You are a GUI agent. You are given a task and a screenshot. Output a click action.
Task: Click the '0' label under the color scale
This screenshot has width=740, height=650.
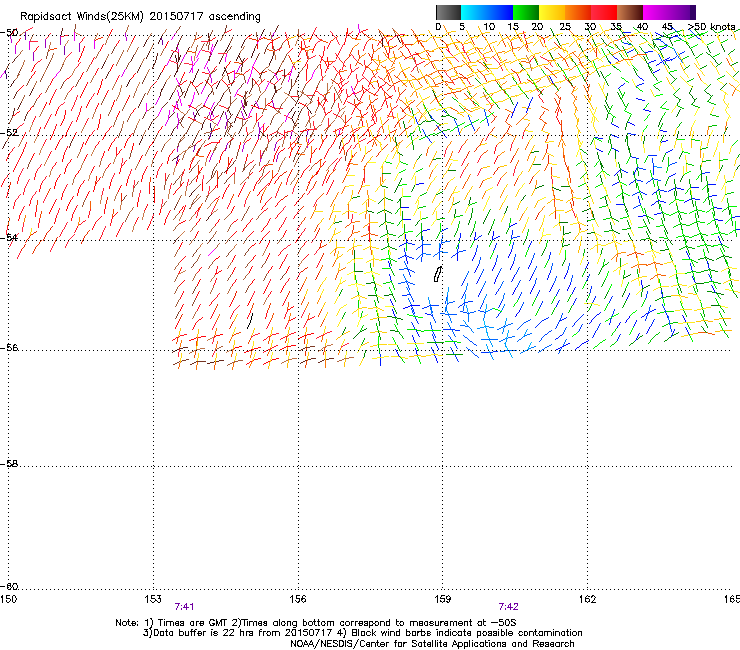(x=438, y=27)
